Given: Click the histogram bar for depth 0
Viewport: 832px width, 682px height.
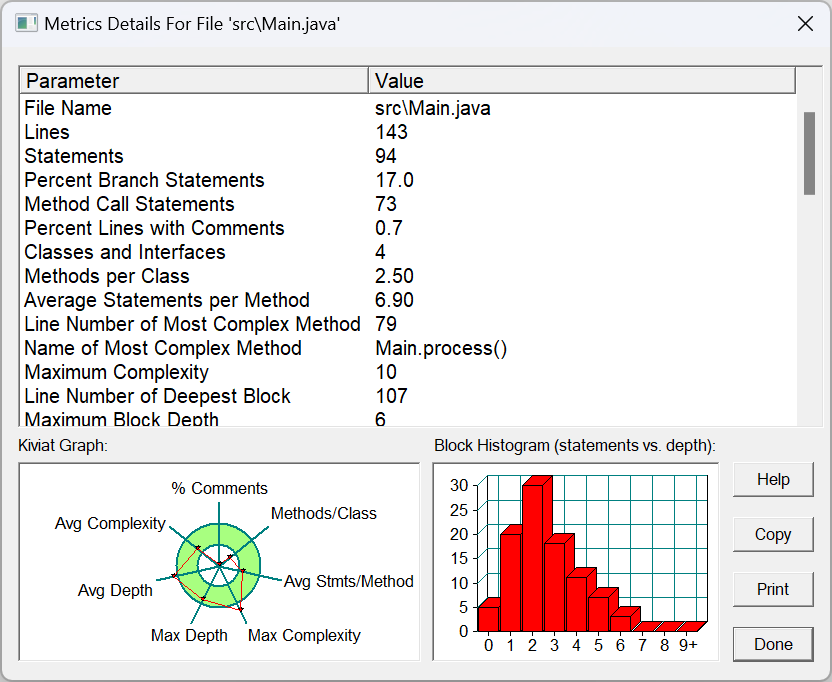Looking at the screenshot, I should (488, 618).
